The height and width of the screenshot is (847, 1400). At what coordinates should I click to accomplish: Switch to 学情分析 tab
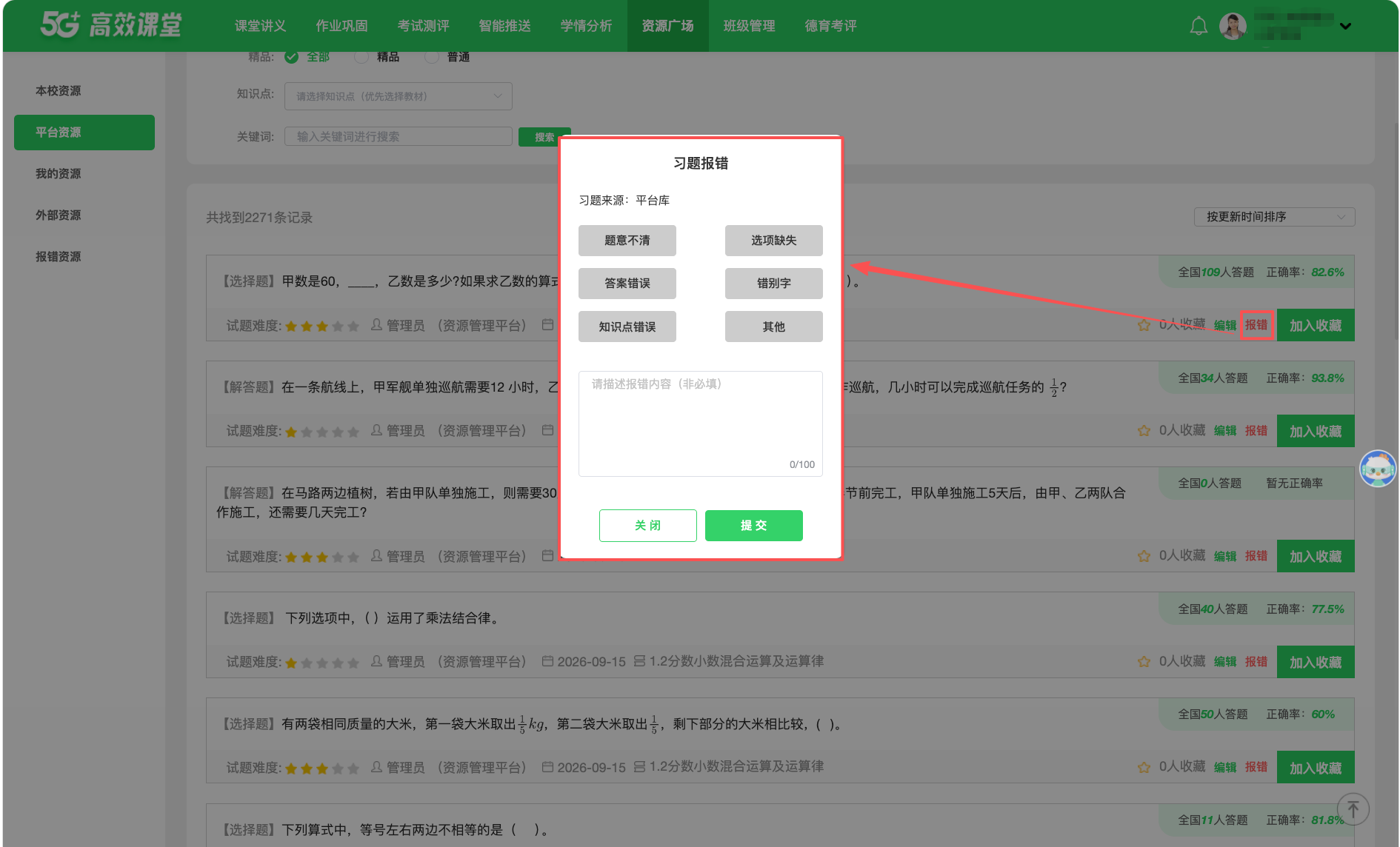pos(587,26)
